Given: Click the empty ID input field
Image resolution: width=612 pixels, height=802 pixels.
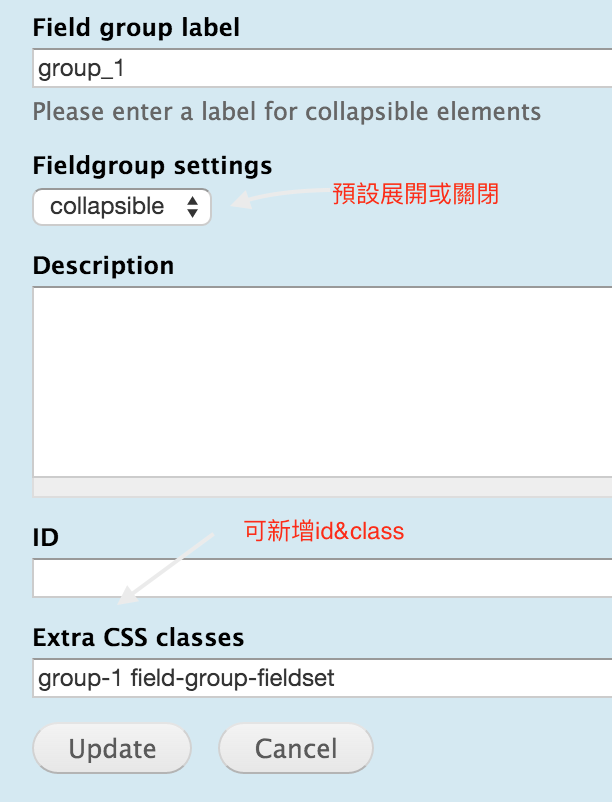Looking at the screenshot, I should point(322,578).
